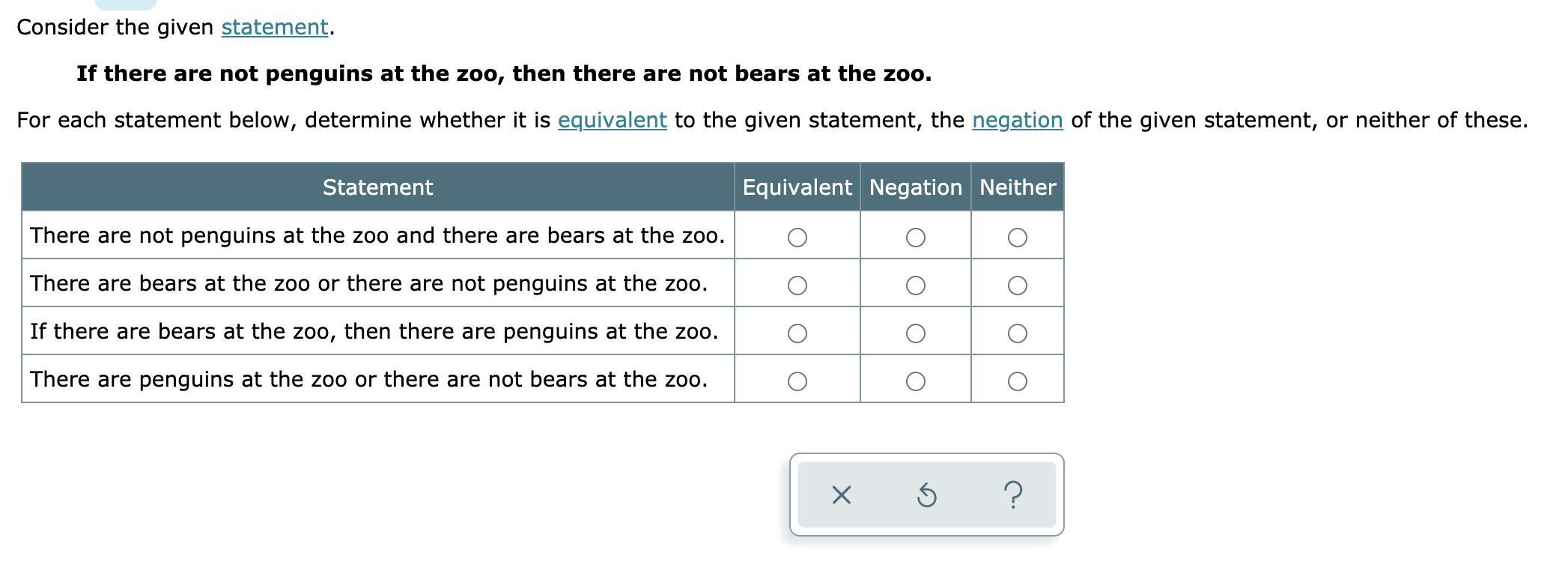Open the 'negation' definition link
1568x568 pixels.
1017,120
